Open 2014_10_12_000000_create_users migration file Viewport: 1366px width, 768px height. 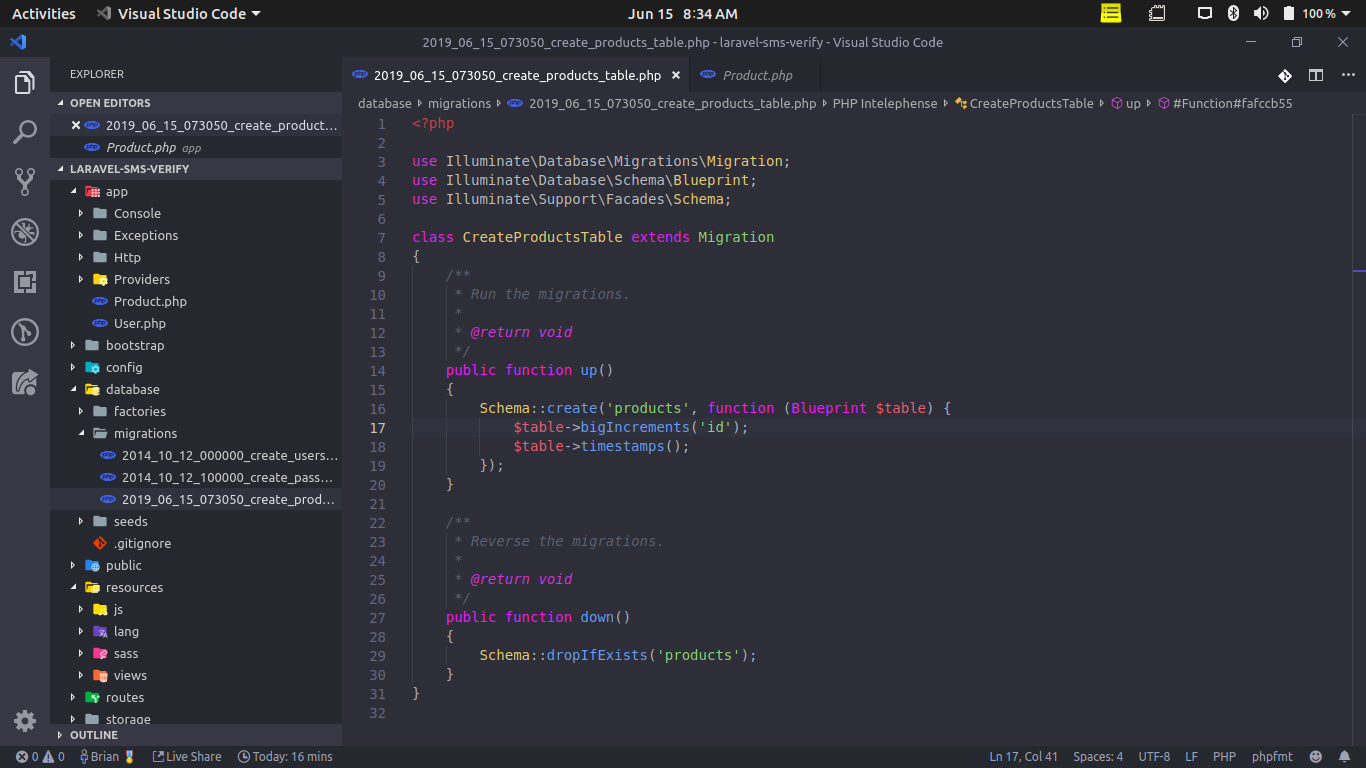[196, 455]
